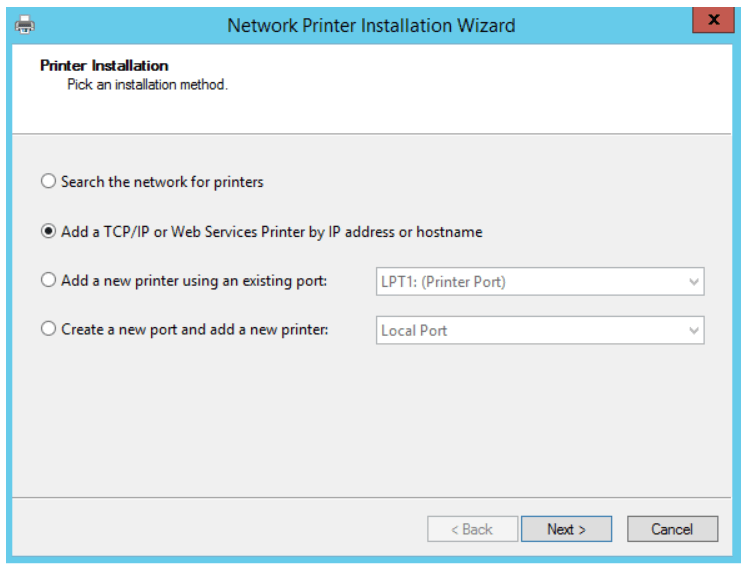Go back with the < Back button

[472, 529]
